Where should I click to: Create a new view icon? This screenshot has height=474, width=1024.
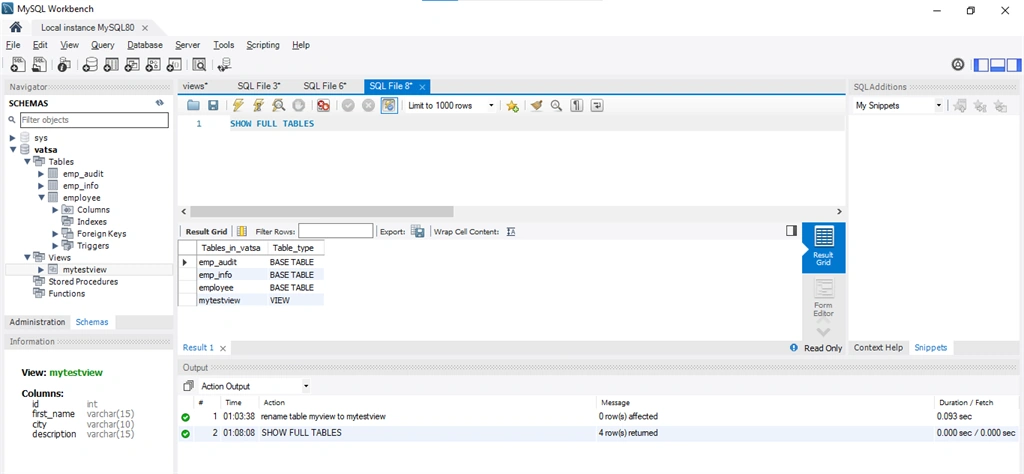[x=132, y=64]
